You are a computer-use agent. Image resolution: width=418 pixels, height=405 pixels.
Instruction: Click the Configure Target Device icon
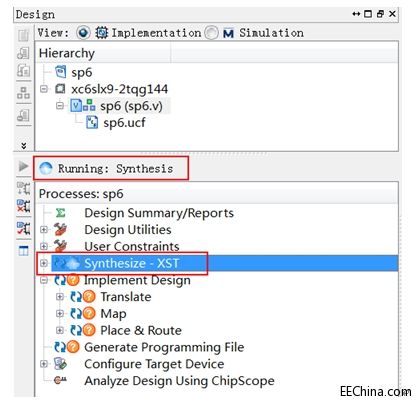click(60, 364)
